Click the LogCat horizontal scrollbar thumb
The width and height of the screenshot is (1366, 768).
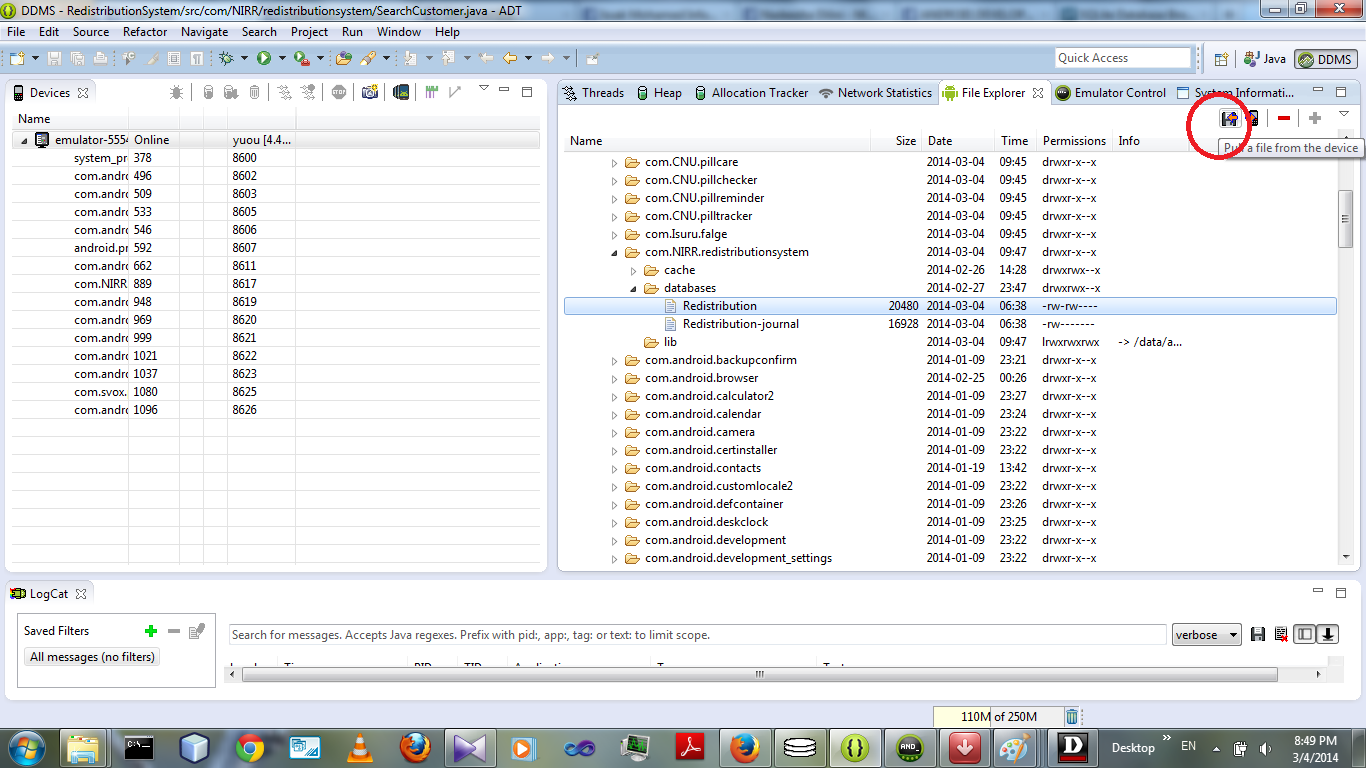(760, 675)
